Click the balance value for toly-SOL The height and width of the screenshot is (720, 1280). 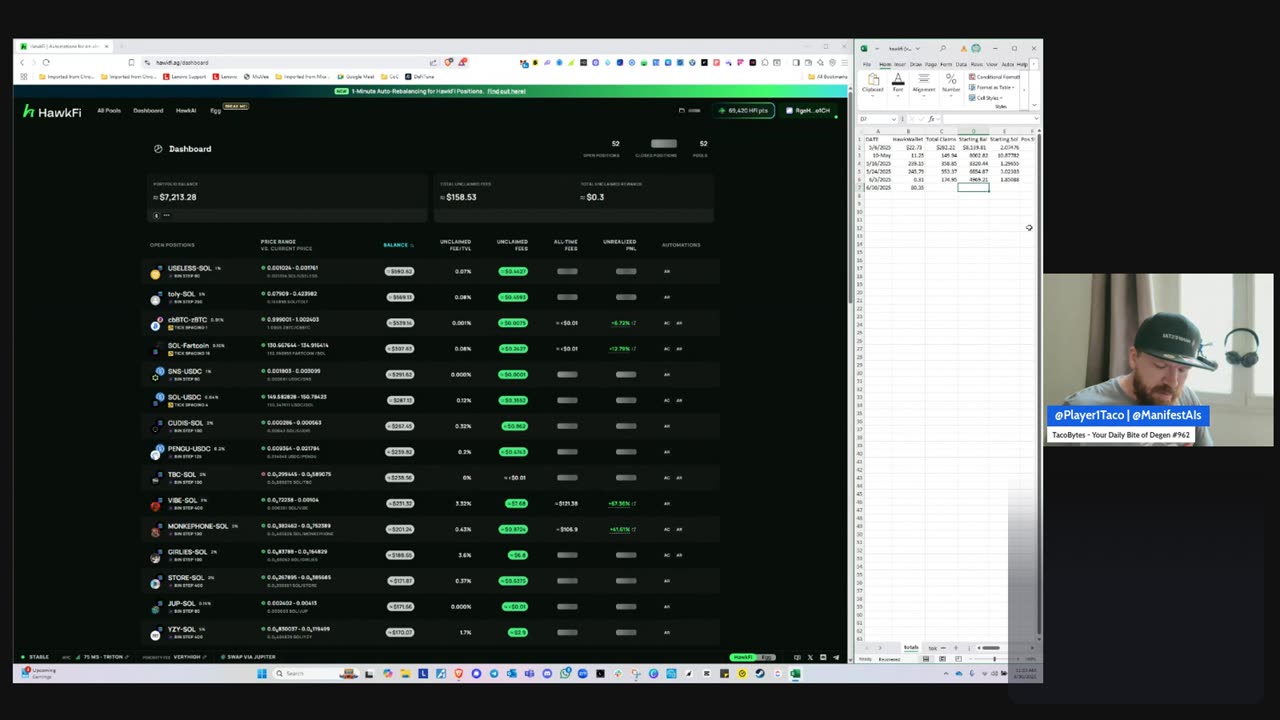400,297
